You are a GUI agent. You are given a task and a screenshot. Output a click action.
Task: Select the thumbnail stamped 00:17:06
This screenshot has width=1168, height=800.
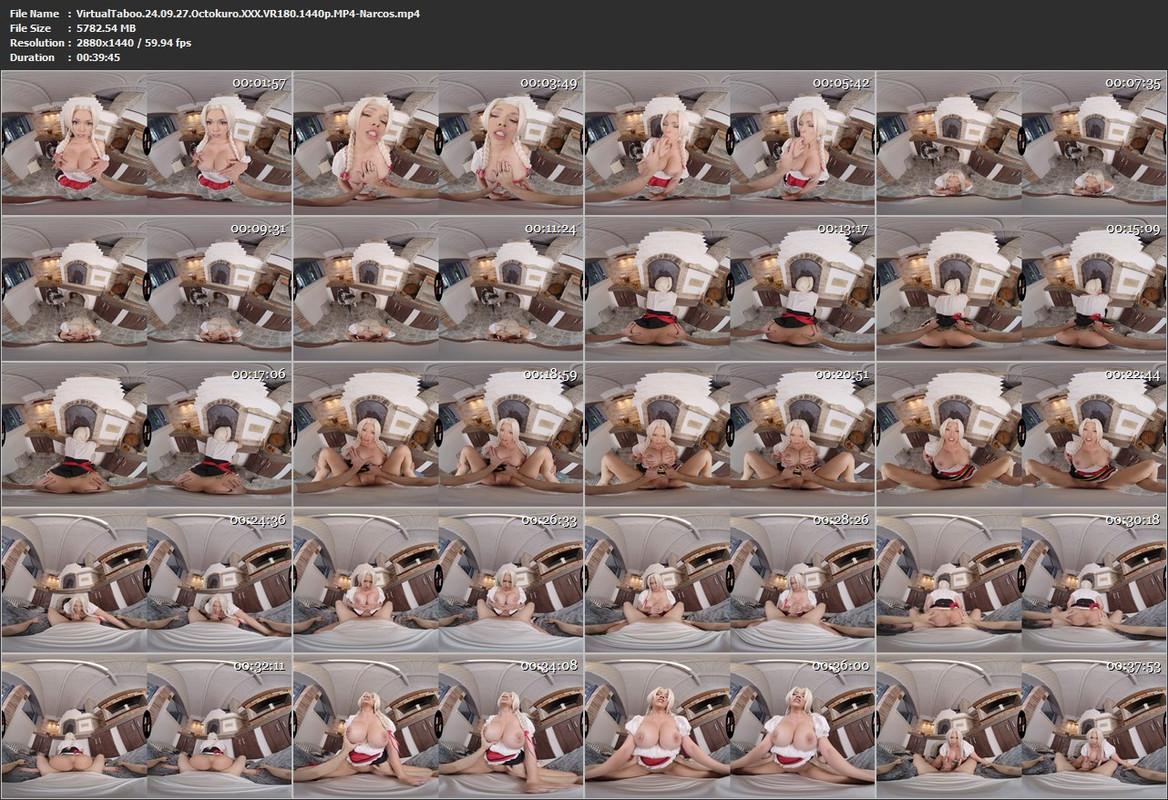[147, 434]
